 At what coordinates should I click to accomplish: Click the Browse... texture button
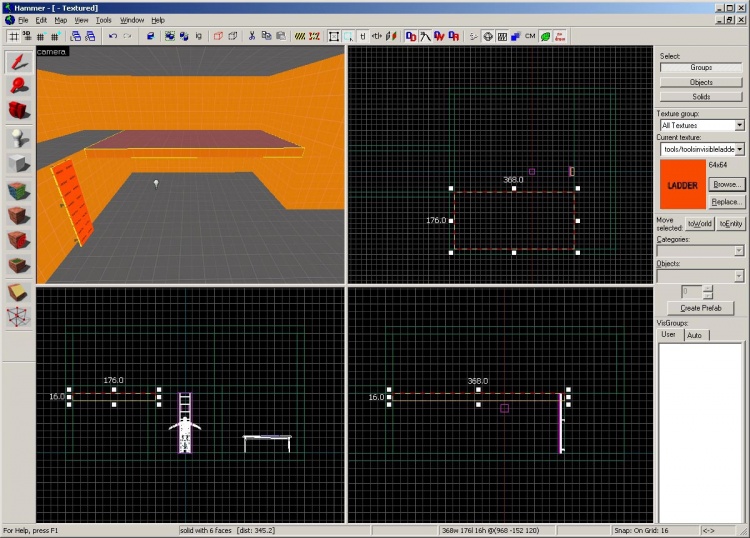pyautogui.click(x=727, y=185)
